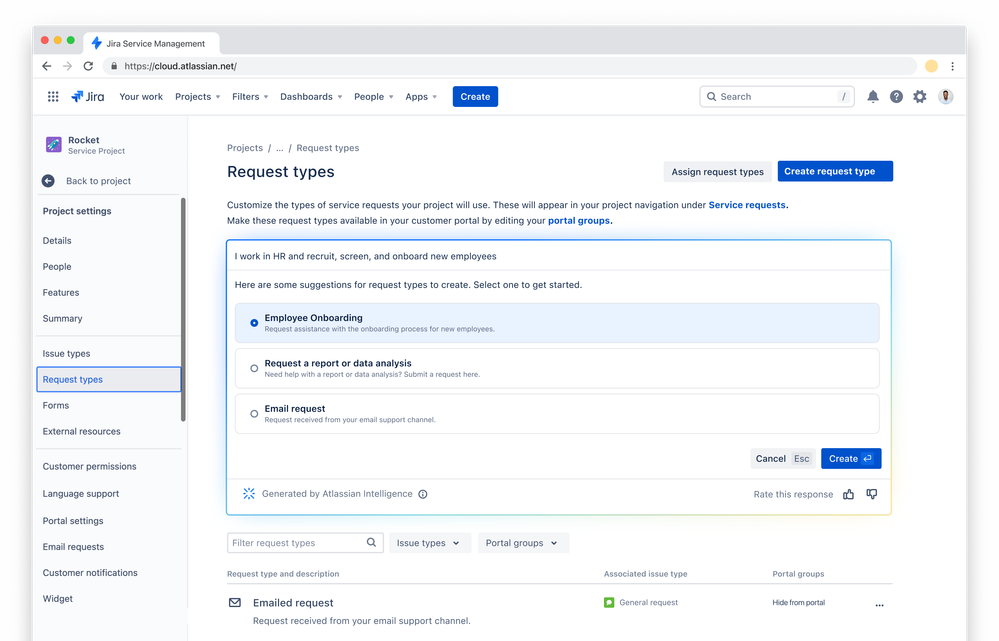Expand the Projects dropdown menu

(x=198, y=97)
